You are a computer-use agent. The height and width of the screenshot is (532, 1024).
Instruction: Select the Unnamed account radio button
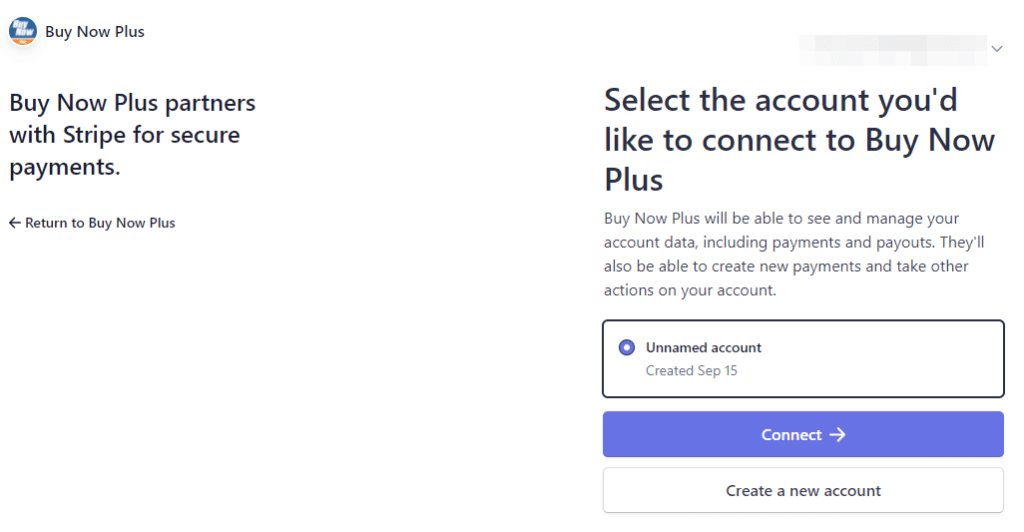pyautogui.click(x=626, y=347)
